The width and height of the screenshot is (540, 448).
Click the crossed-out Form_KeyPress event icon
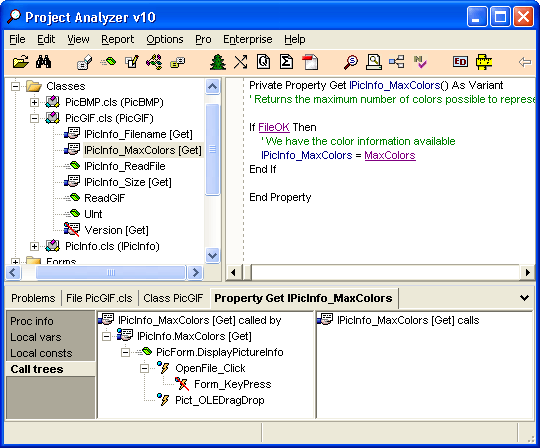[182, 384]
